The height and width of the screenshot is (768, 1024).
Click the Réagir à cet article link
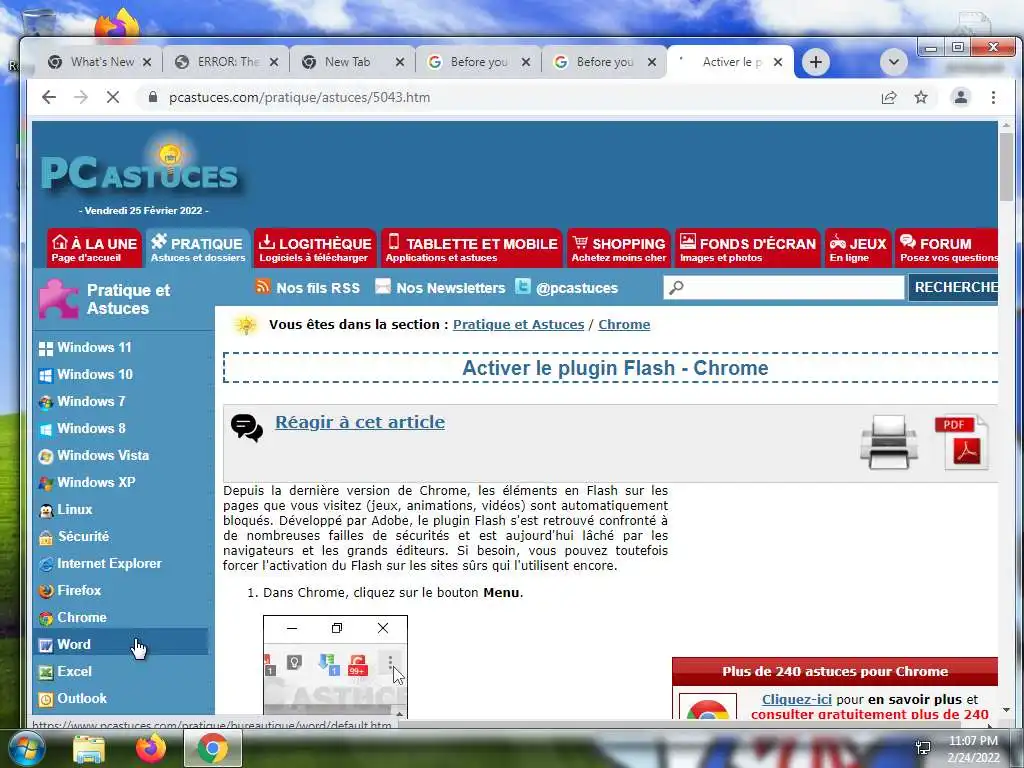point(360,422)
